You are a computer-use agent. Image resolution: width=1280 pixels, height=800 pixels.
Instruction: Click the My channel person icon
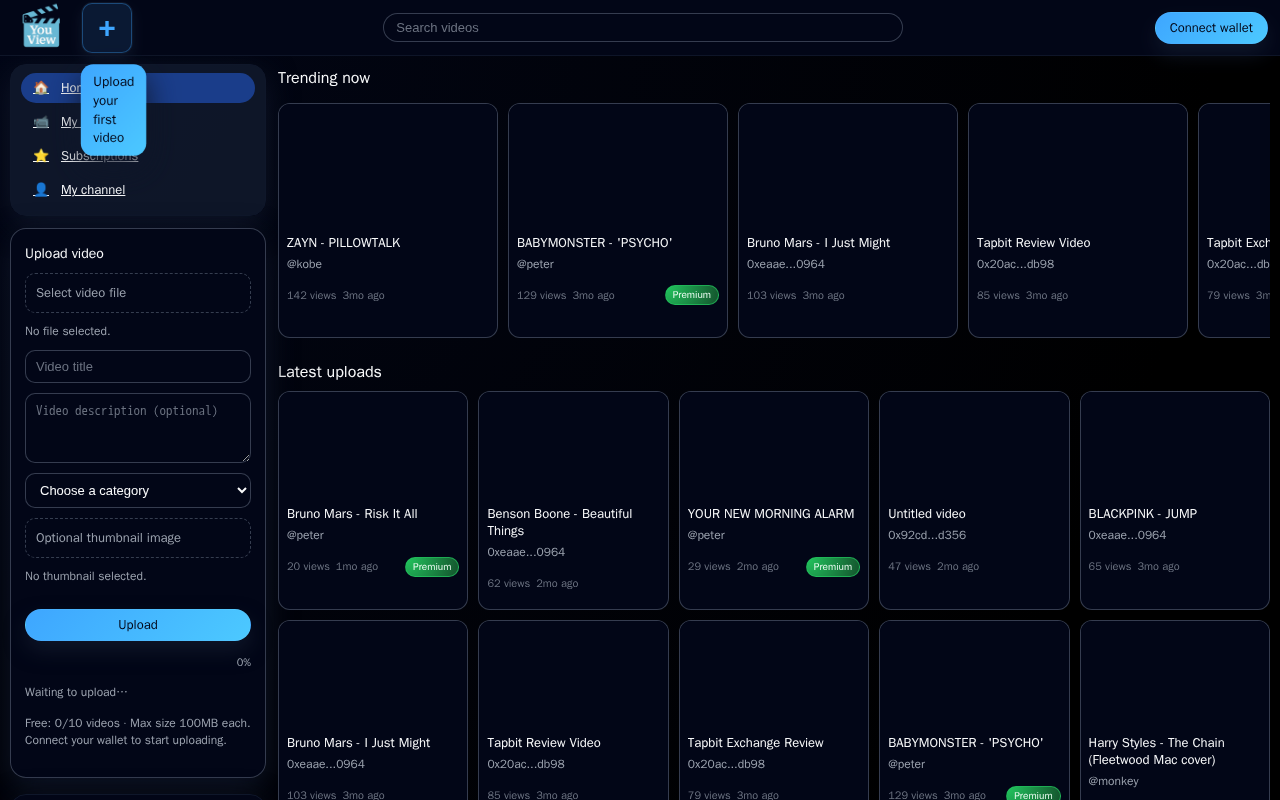[x=41, y=190]
